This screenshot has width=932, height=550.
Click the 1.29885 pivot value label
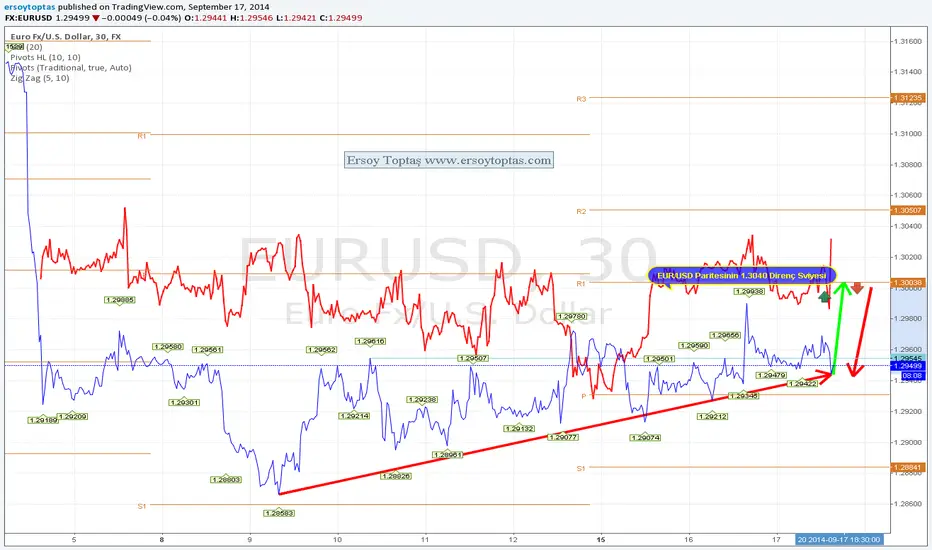[x=119, y=300]
